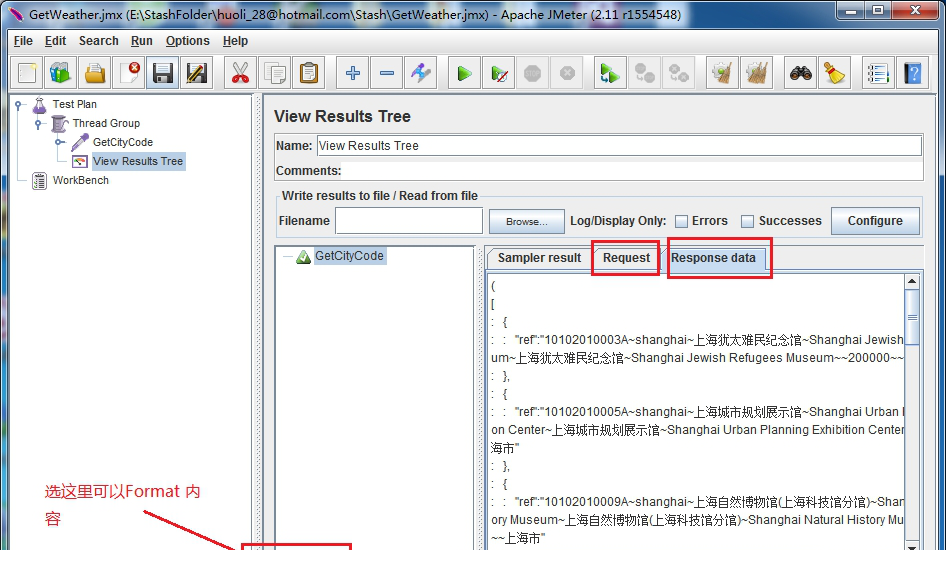Select WorkBench in the tree
This screenshot has height=572, width=946.
pos(80,180)
